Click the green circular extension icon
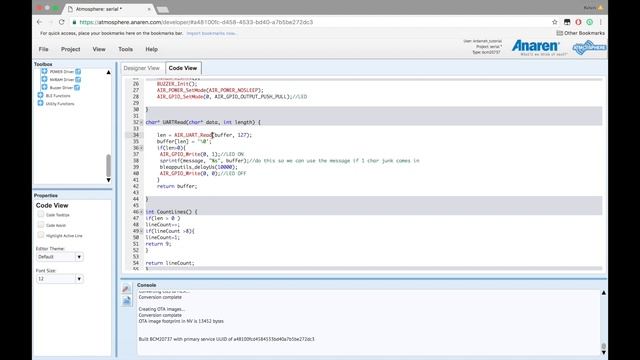 coord(590,22)
